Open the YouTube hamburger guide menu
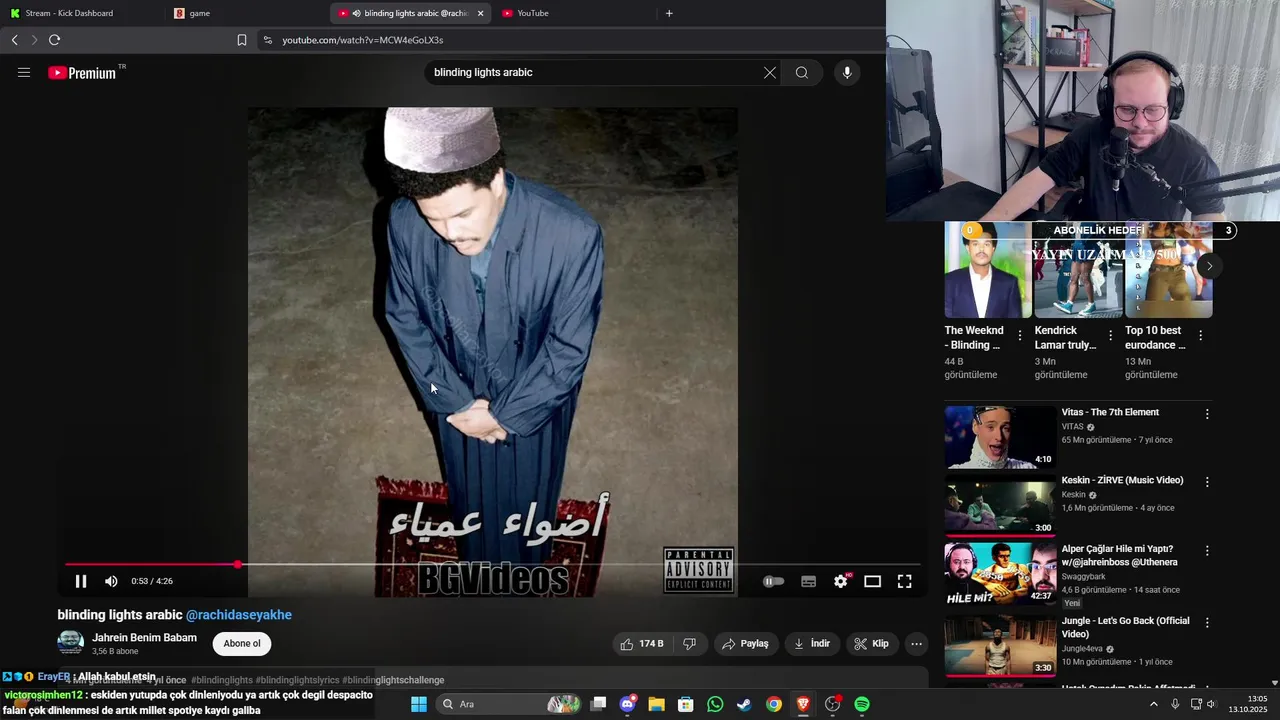1280x720 pixels. click(24, 72)
